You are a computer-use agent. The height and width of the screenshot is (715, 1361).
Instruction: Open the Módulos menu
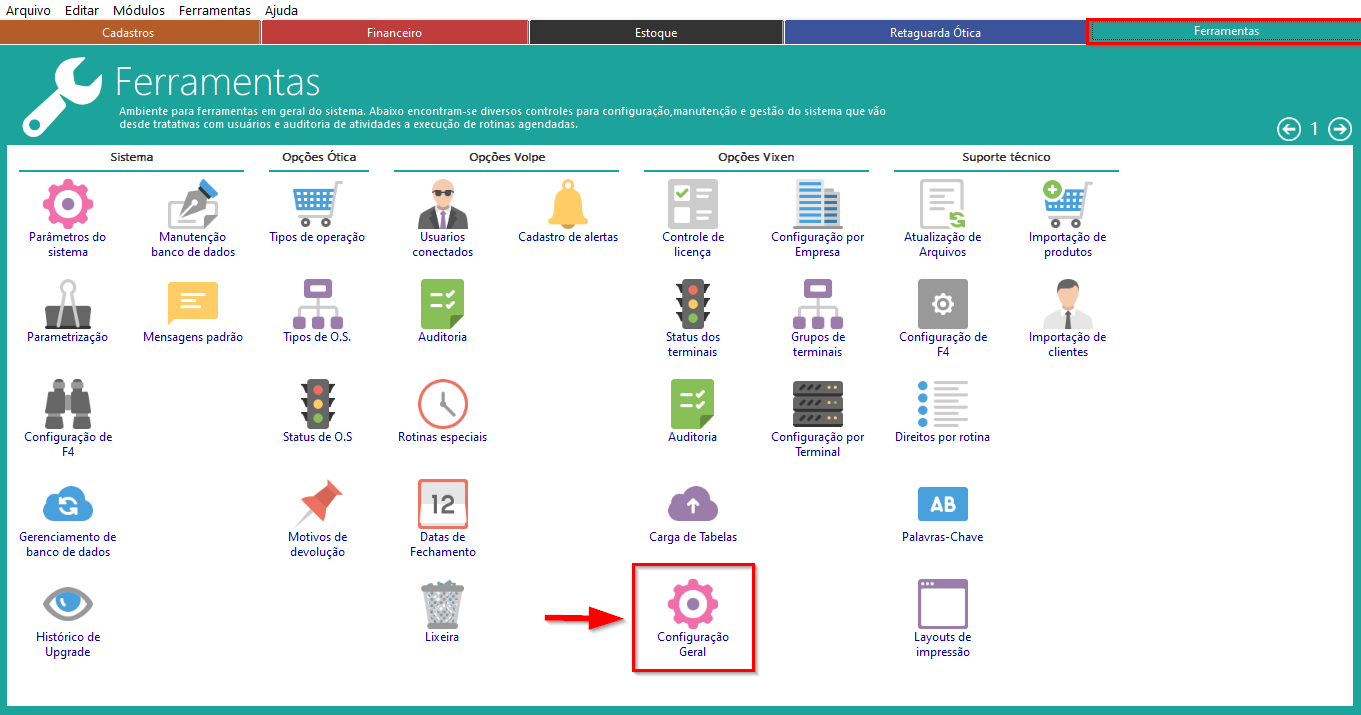138,10
